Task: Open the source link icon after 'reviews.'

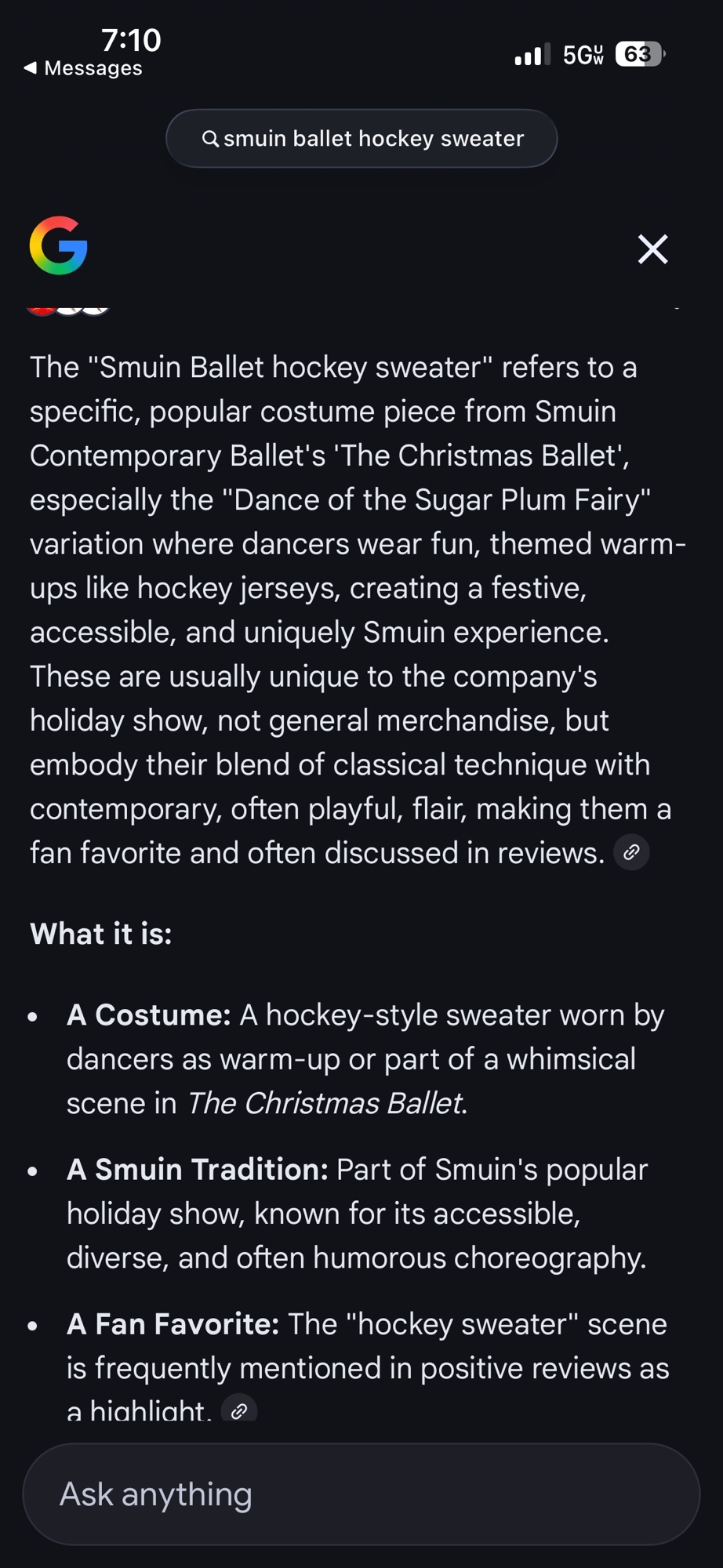Action: click(x=631, y=852)
